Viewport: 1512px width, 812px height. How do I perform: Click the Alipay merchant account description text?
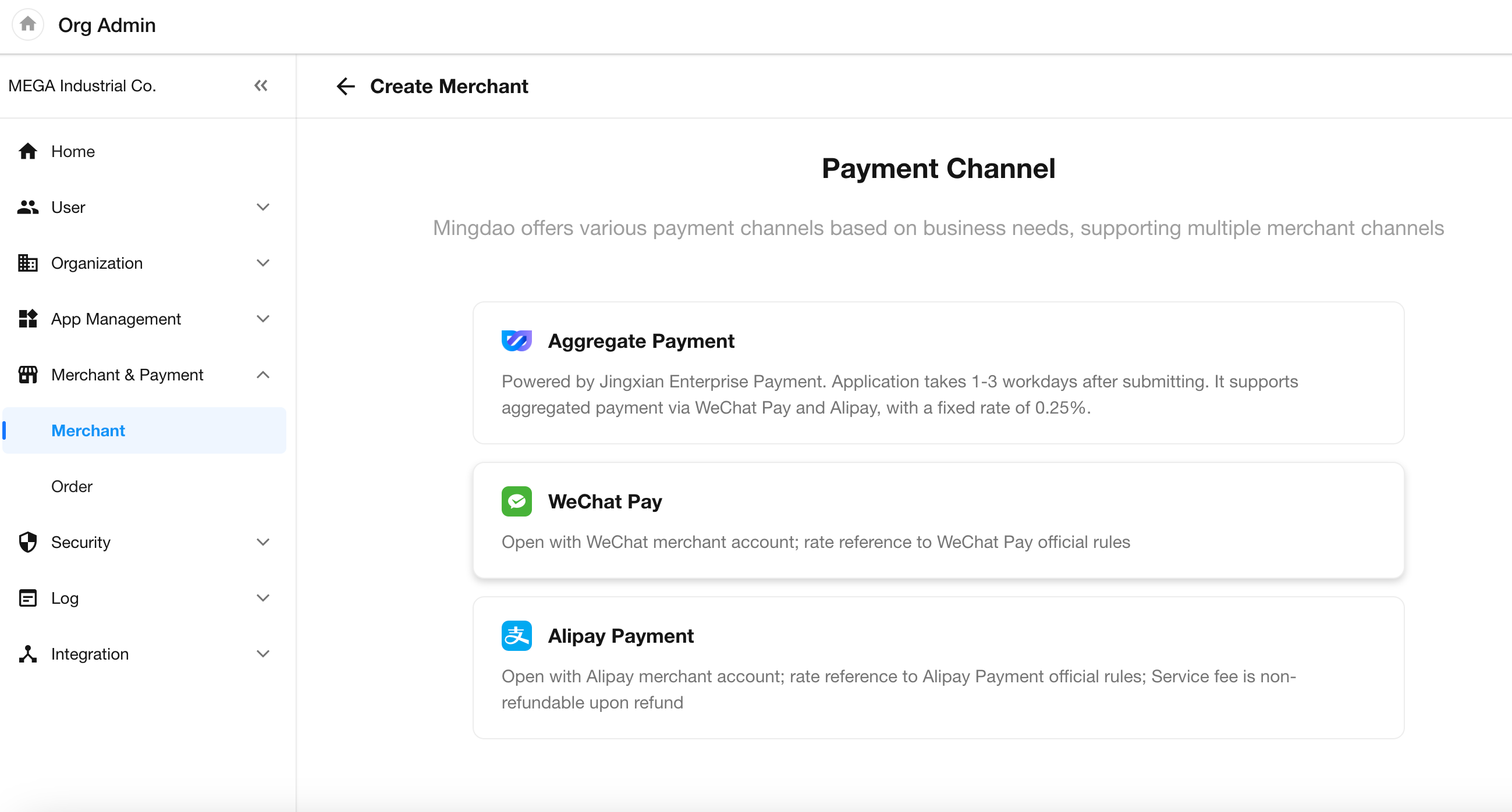(x=898, y=689)
